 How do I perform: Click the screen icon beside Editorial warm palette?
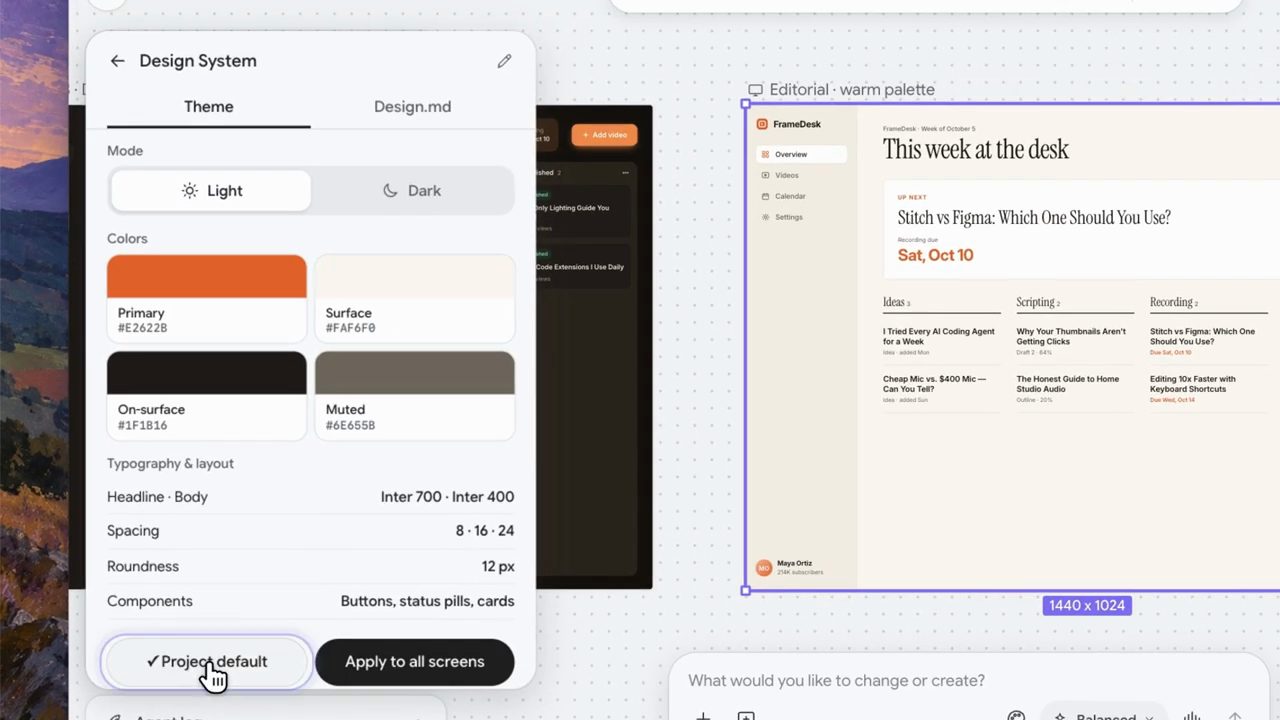[755, 90]
